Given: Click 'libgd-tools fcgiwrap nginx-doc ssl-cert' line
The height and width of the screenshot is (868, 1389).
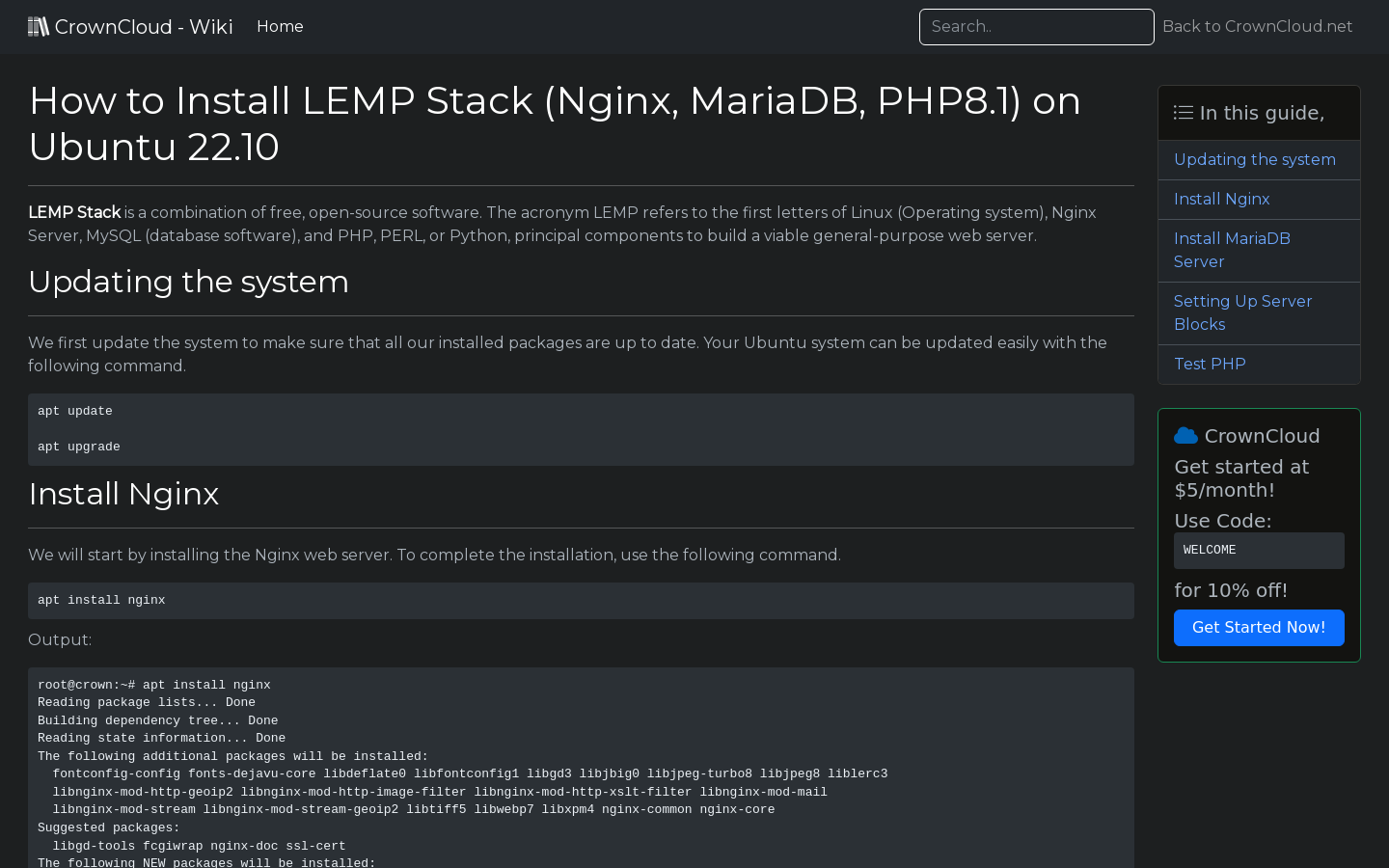Looking at the screenshot, I should (x=199, y=846).
